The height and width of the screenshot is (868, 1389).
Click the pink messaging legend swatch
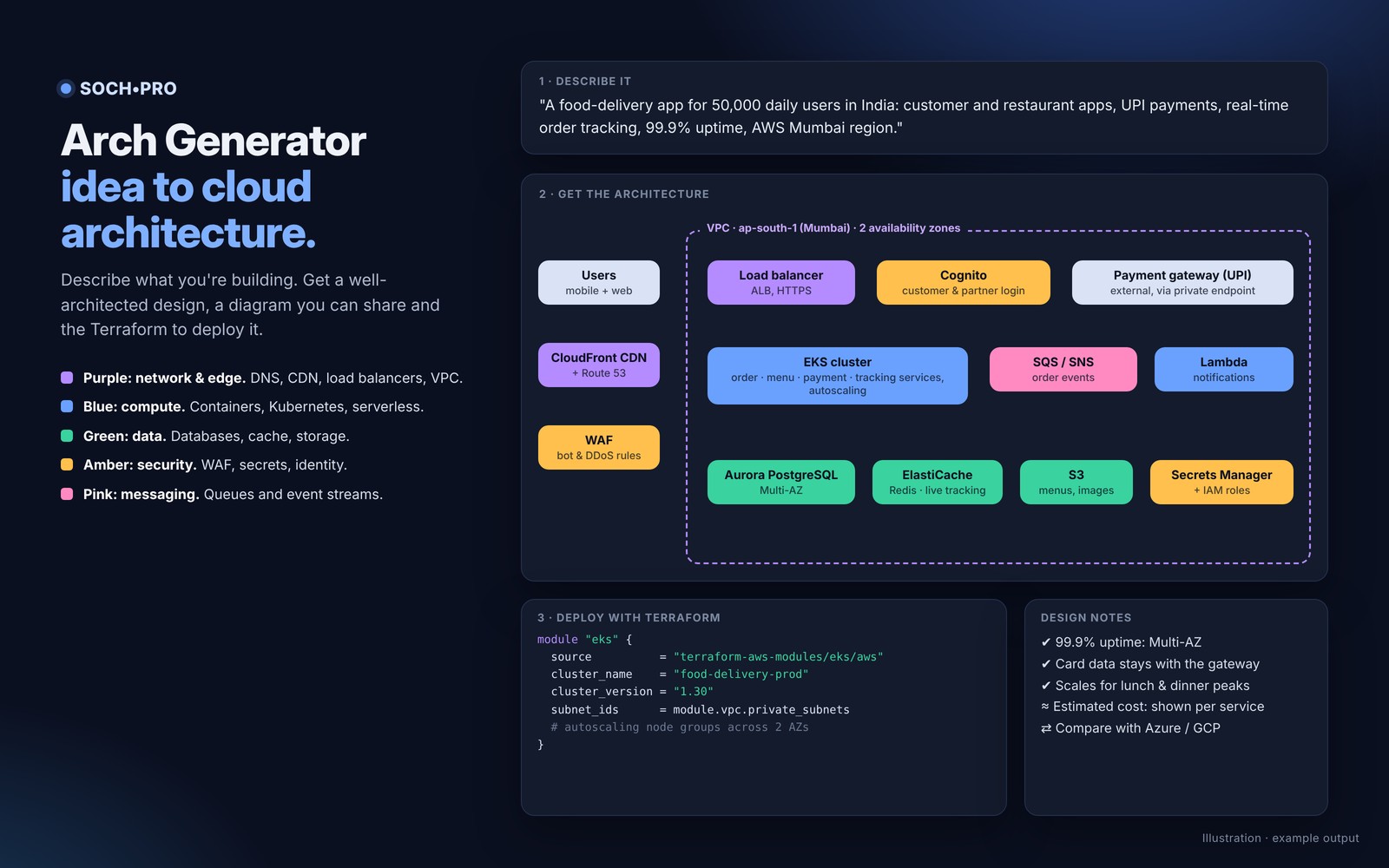[x=67, y=494]
